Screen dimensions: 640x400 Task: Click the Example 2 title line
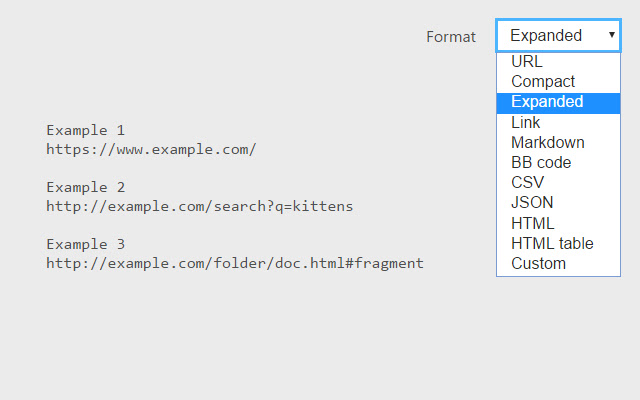86,187
